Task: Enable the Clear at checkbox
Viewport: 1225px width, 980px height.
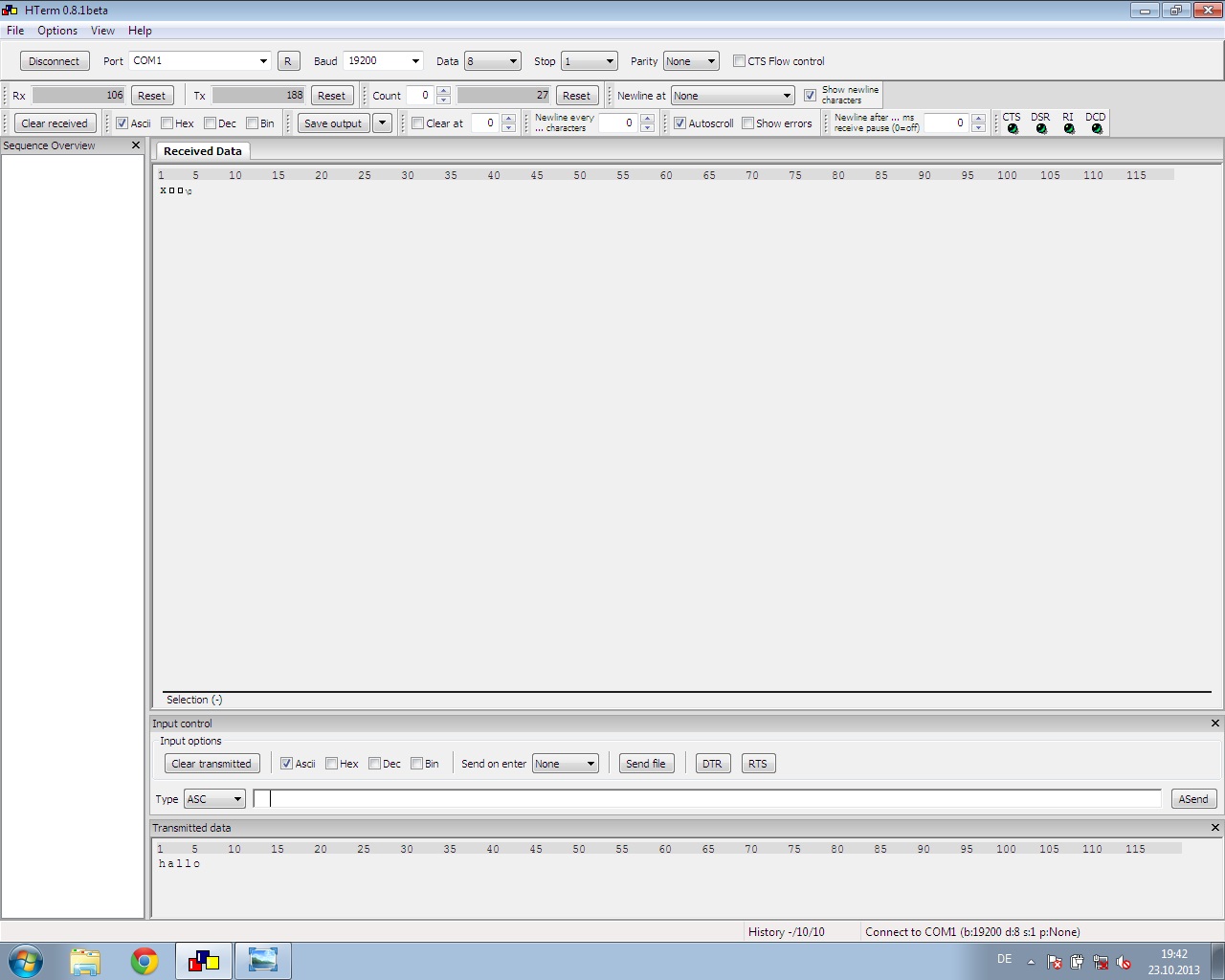Action: [417, 123]
